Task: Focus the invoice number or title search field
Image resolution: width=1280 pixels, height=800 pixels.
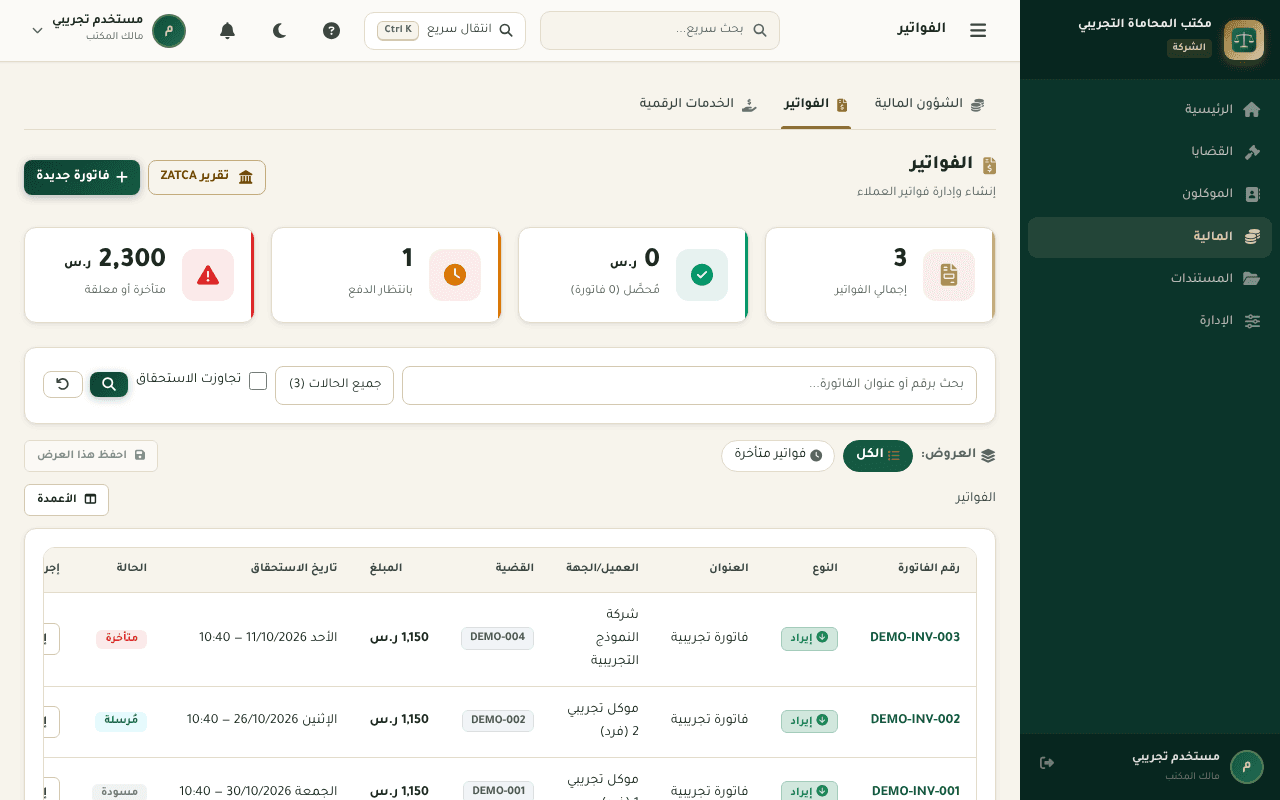Action: pyautogui.click(x=689, y=385)
